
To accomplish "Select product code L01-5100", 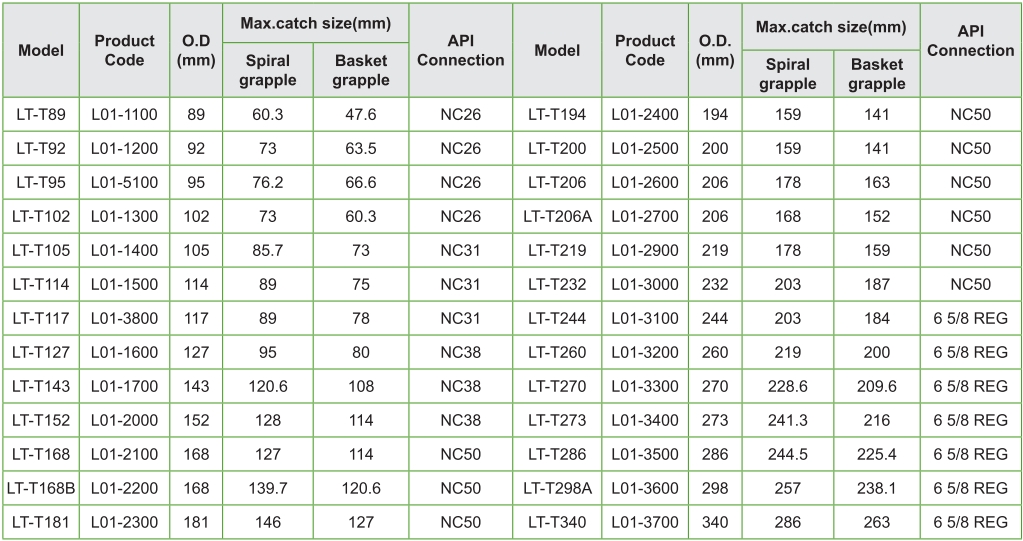I will pyautogui.click(x=124, y=183).
